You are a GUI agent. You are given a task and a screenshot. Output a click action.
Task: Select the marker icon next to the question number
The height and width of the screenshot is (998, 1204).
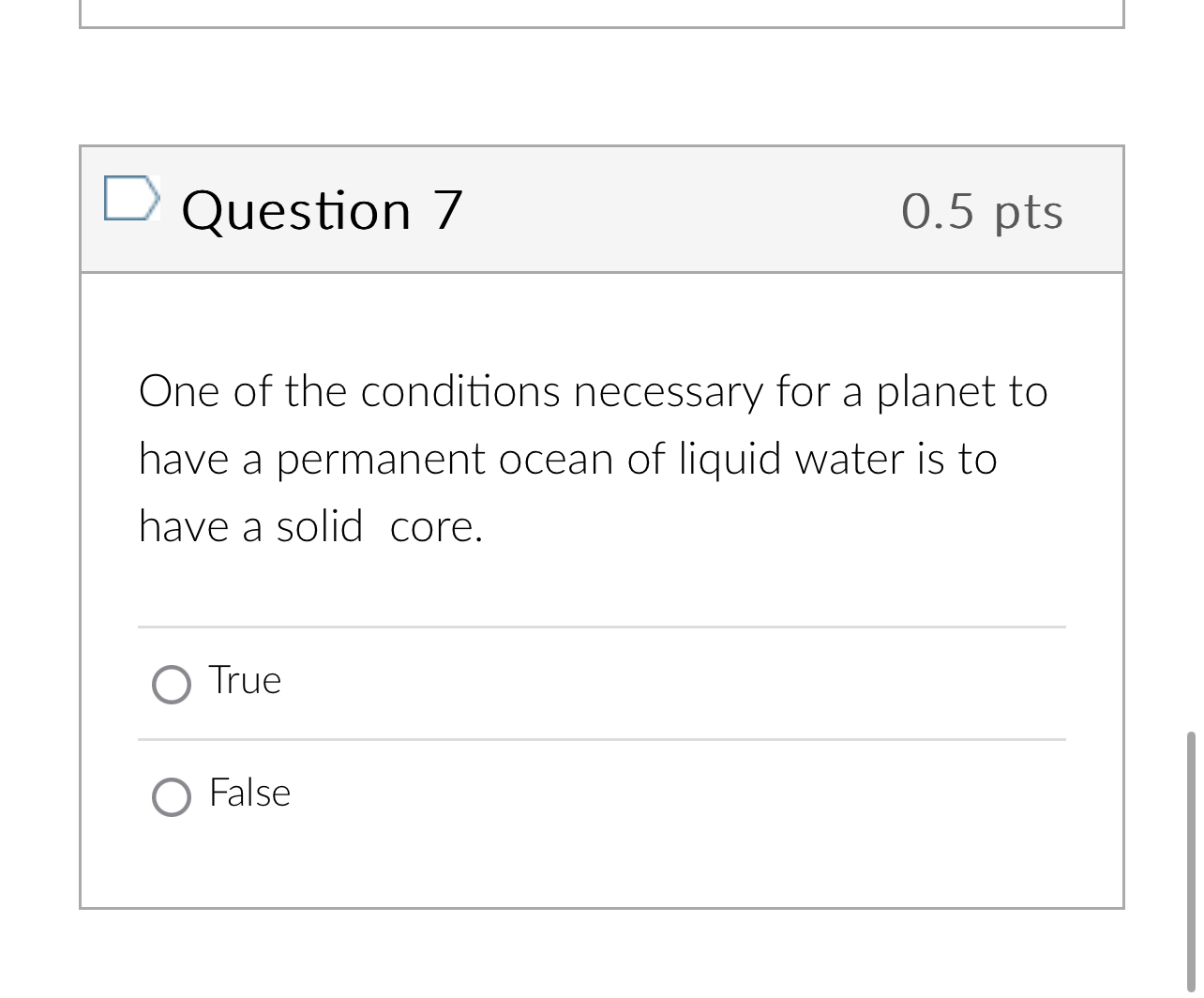133,200
